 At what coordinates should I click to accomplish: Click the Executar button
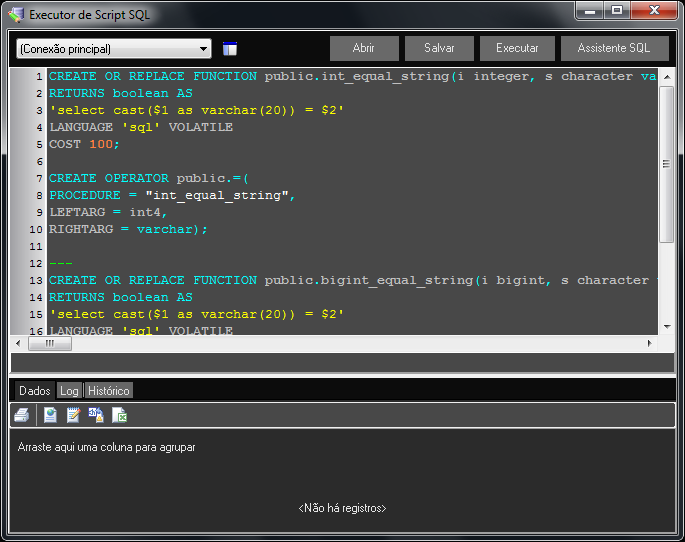click(517, 48)
